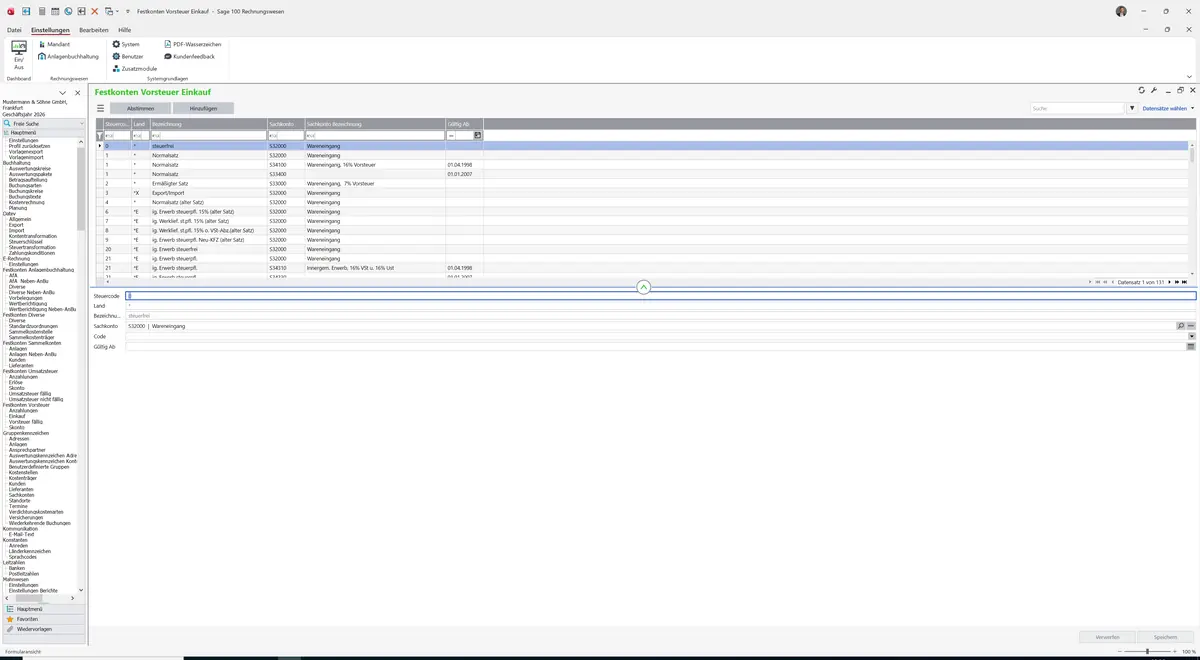1200x660 pixels.
Task: Open the Datensätze wählen dropdown
Action: pos(1168,108)
